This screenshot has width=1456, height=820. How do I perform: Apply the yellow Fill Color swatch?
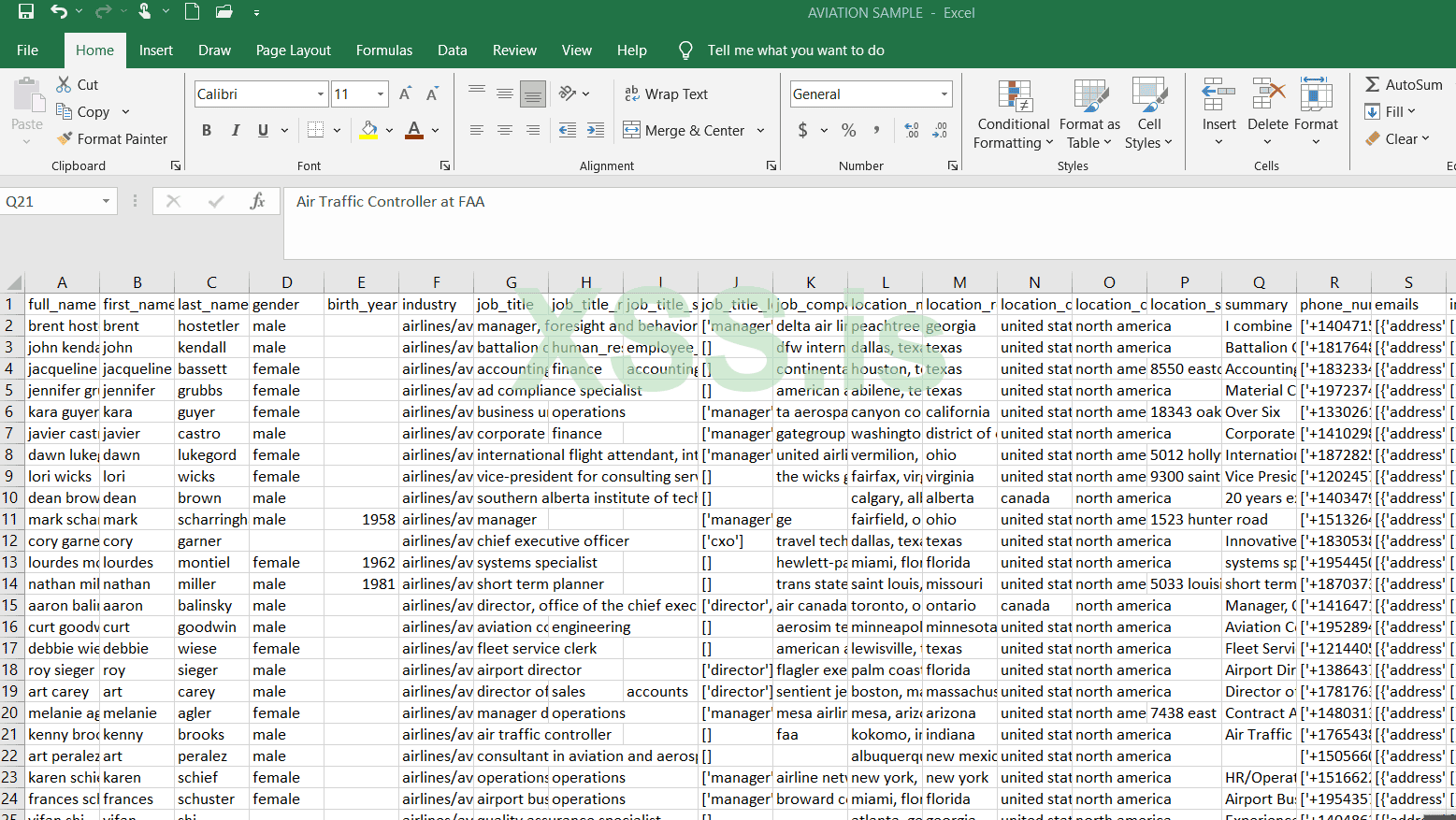pos(368,130)
